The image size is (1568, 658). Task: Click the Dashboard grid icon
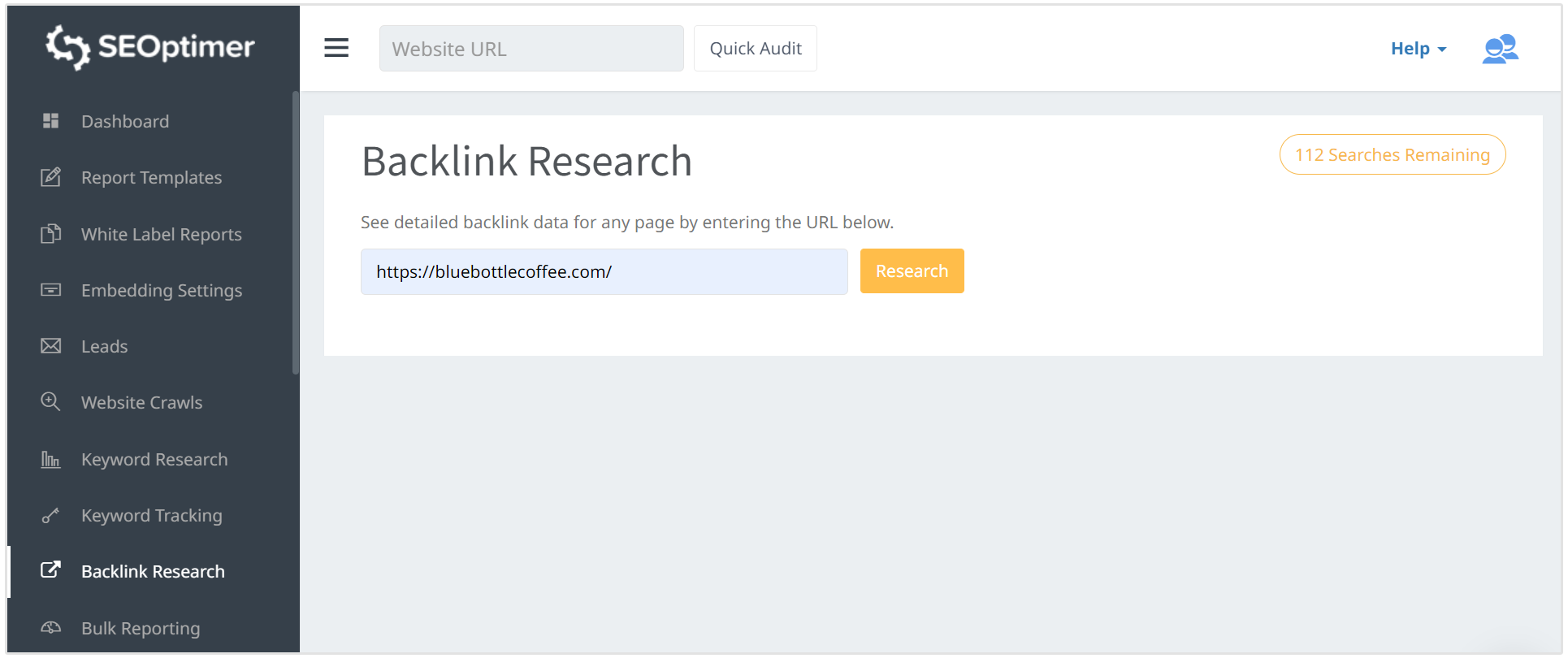point(50,121)
